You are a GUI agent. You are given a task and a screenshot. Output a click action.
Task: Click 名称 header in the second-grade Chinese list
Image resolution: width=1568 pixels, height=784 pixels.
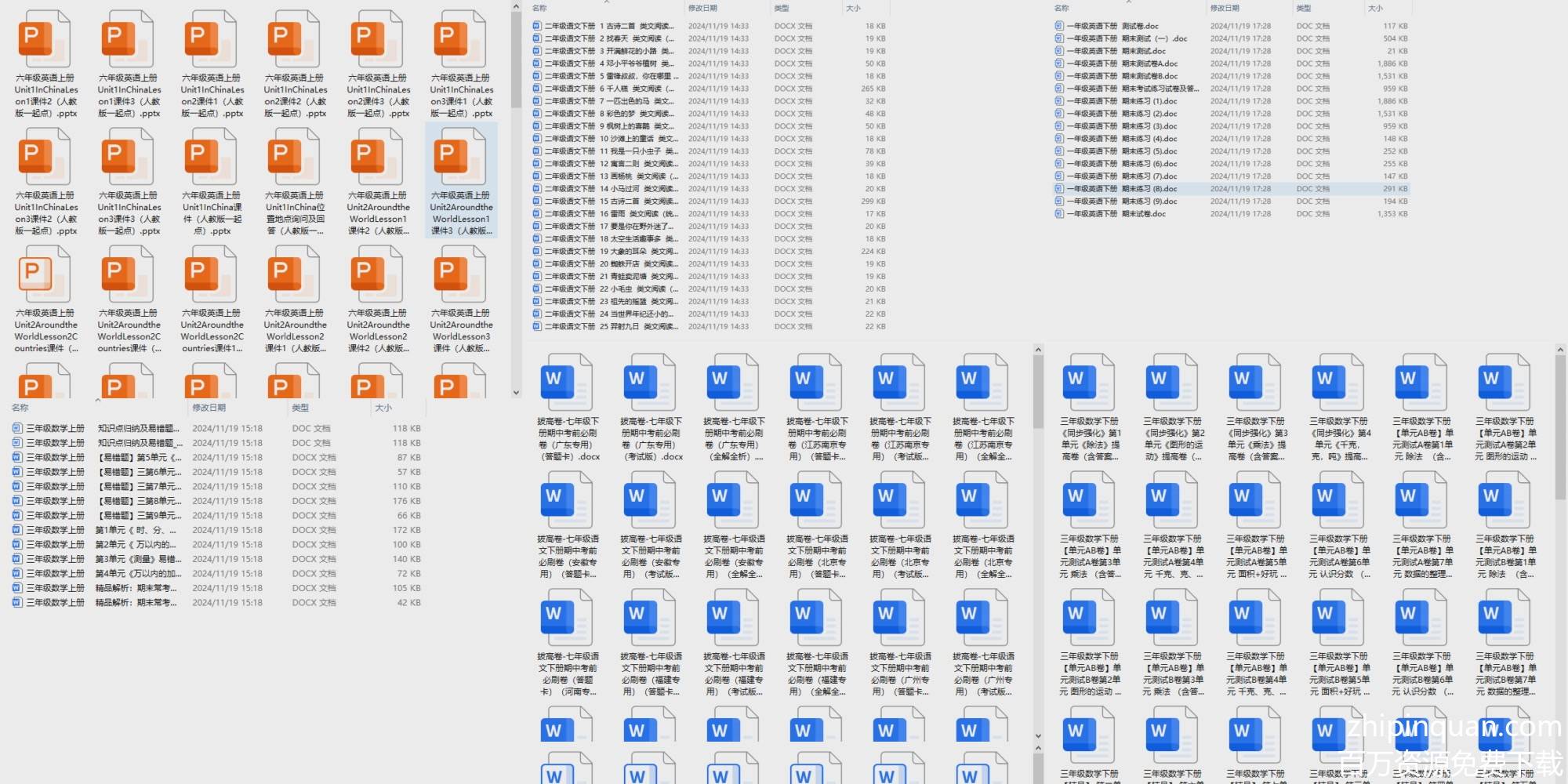pos(539,8)
